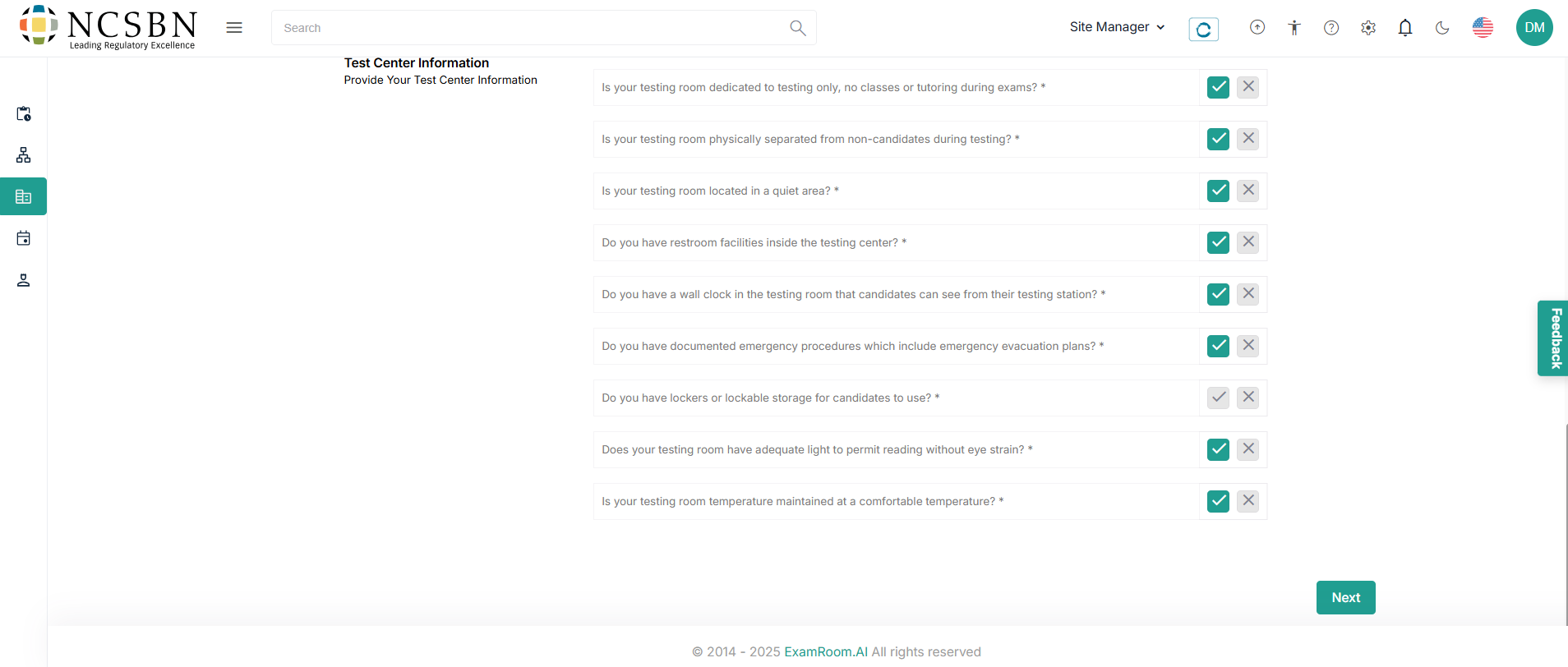Image resolution: width=1568 pixels, height=667 pixels.
Task: Click the NCSBN logo
Action: click(x=108, y=27)
